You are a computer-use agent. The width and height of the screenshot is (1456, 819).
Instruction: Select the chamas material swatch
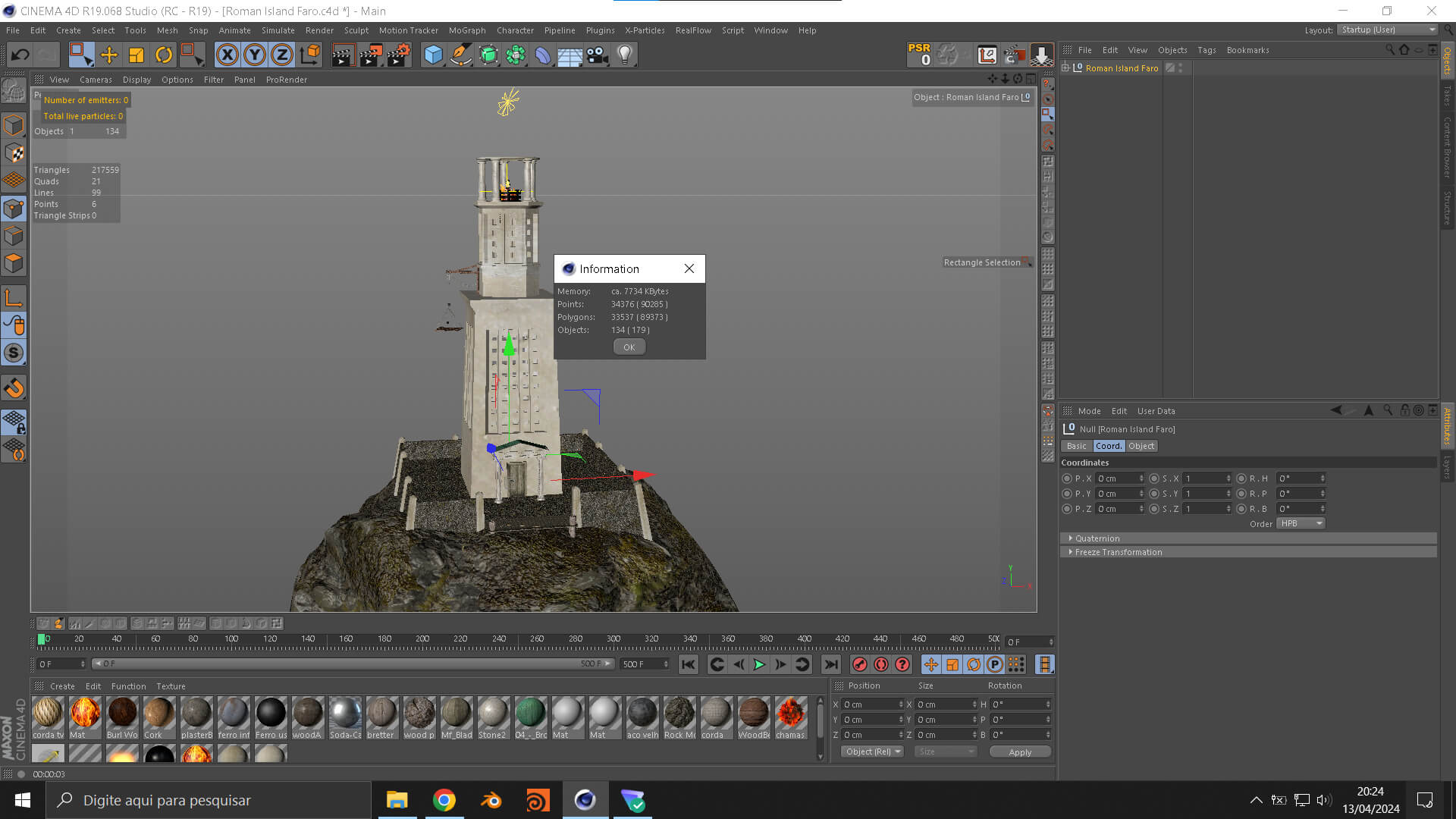coord(790,714)
